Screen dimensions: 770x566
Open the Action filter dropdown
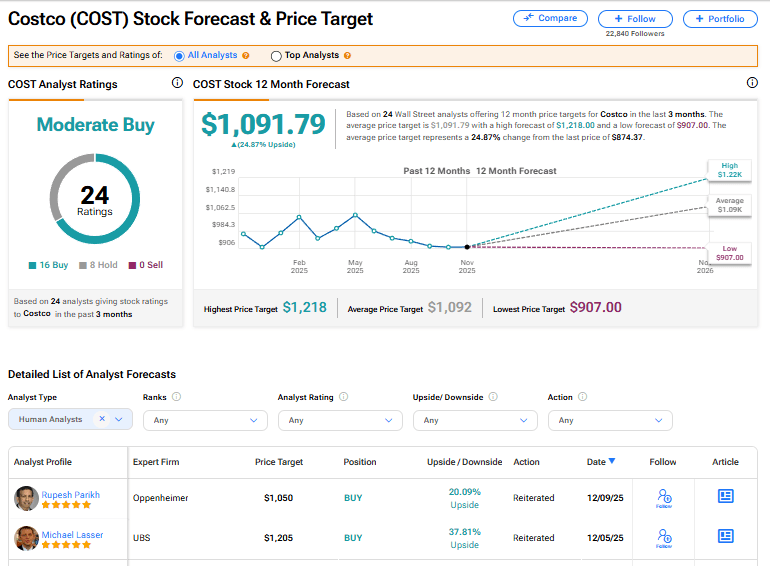(610, 420)
